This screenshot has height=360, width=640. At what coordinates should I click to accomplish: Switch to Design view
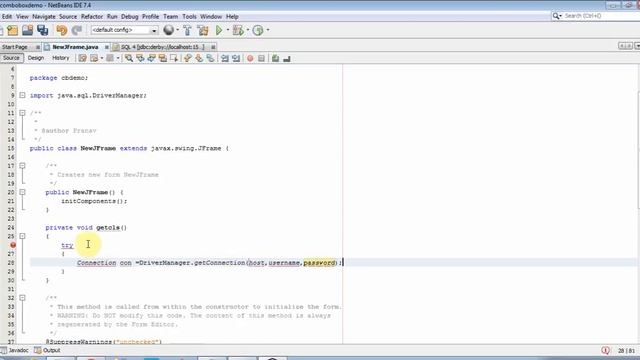click(36, 58)
